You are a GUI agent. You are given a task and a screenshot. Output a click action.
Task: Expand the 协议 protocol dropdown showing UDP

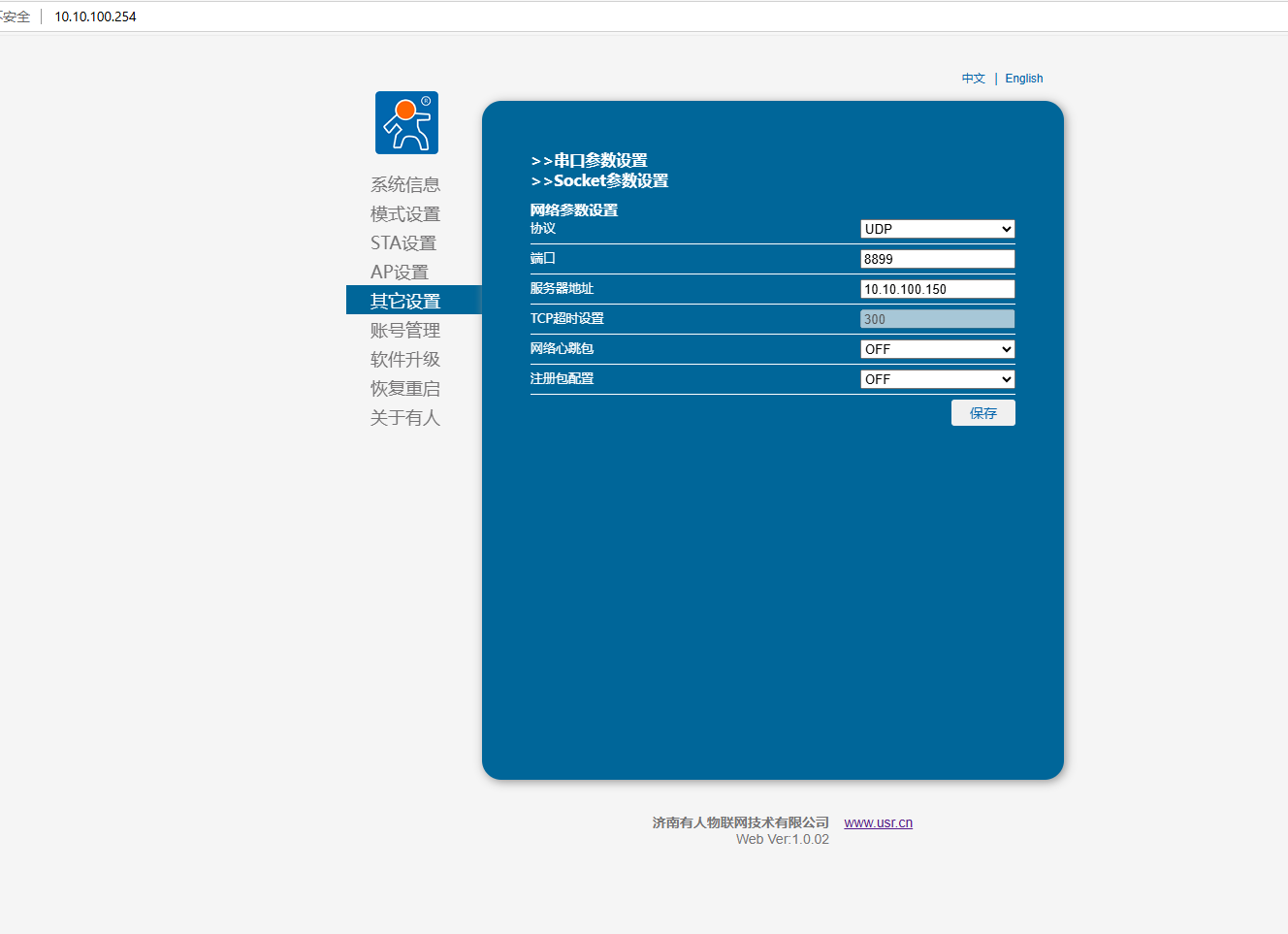pos(937,229)
